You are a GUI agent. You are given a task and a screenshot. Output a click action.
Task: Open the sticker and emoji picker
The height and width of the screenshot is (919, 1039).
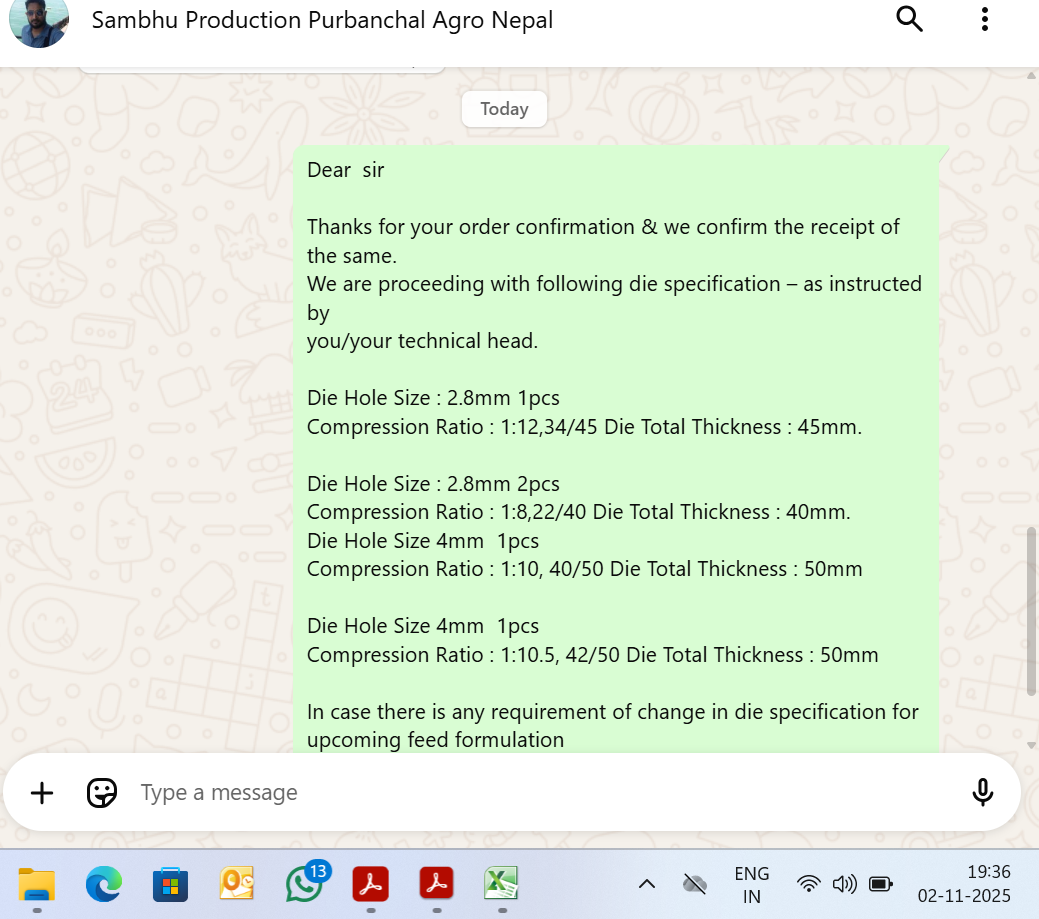coord(102,793)
